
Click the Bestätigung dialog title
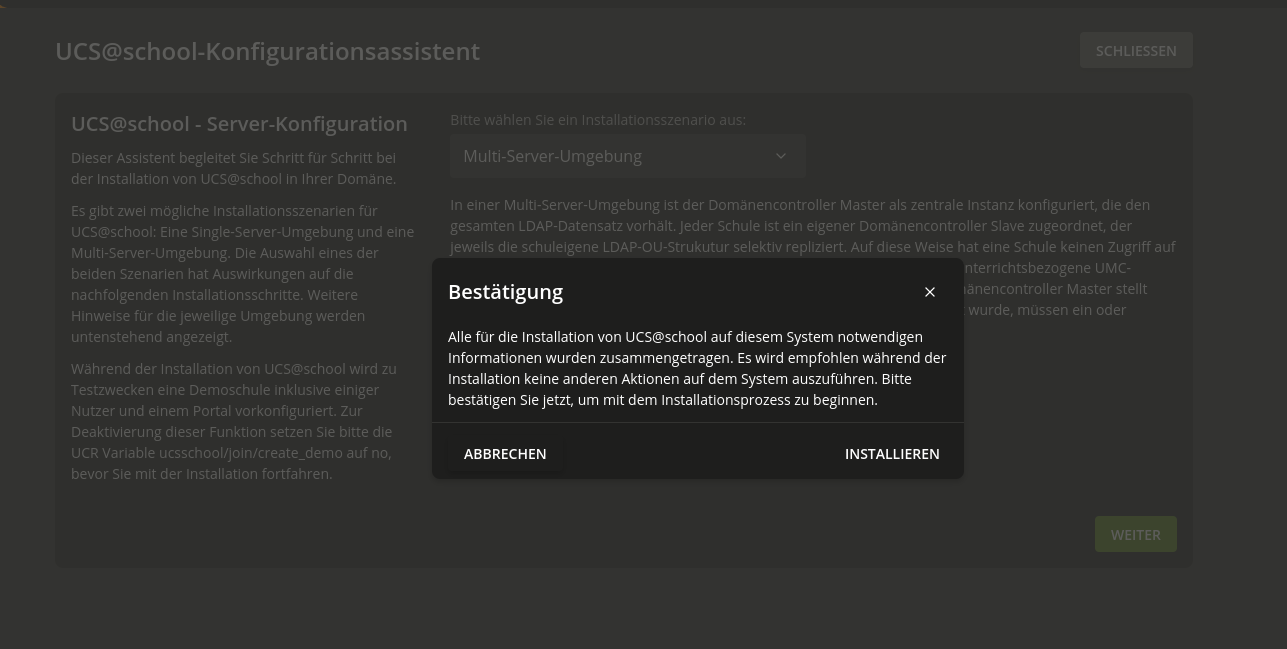(505, 292)
